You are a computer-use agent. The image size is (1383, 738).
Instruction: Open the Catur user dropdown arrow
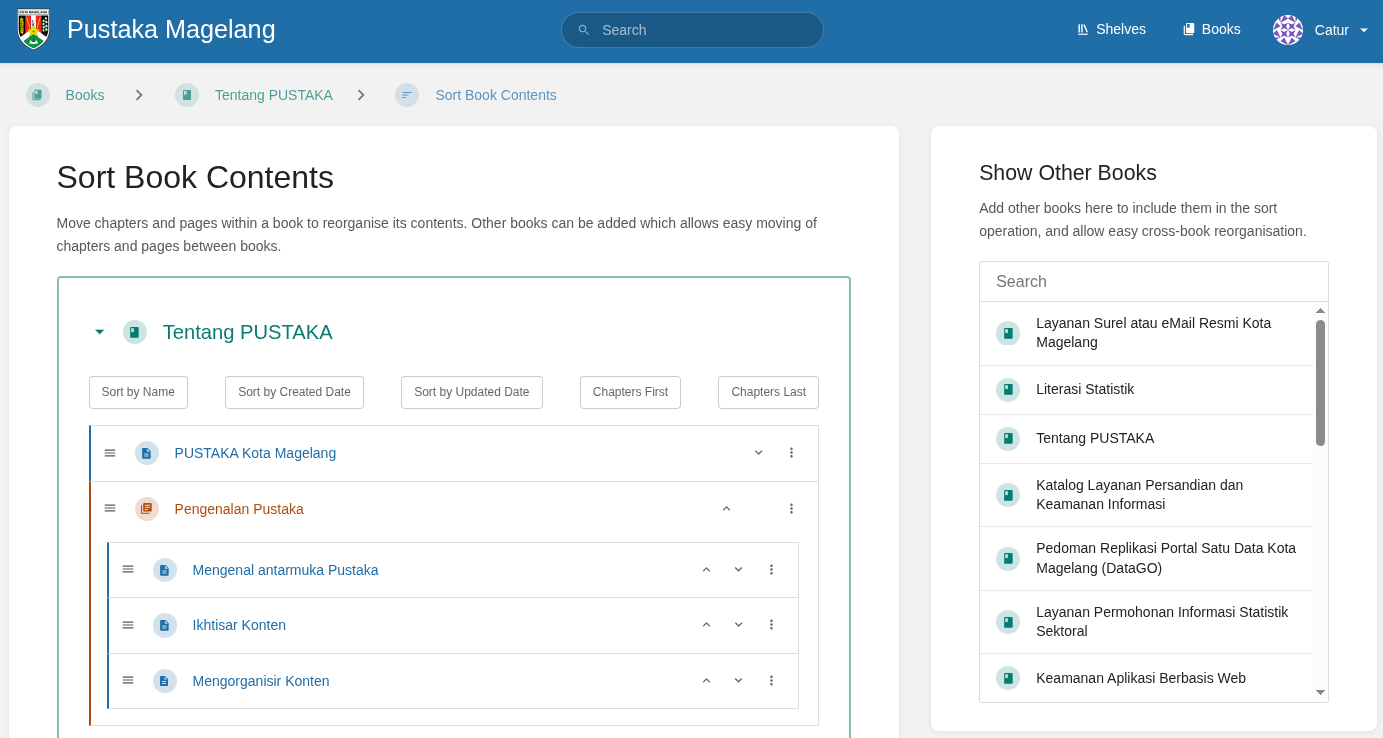[1364, 30]
